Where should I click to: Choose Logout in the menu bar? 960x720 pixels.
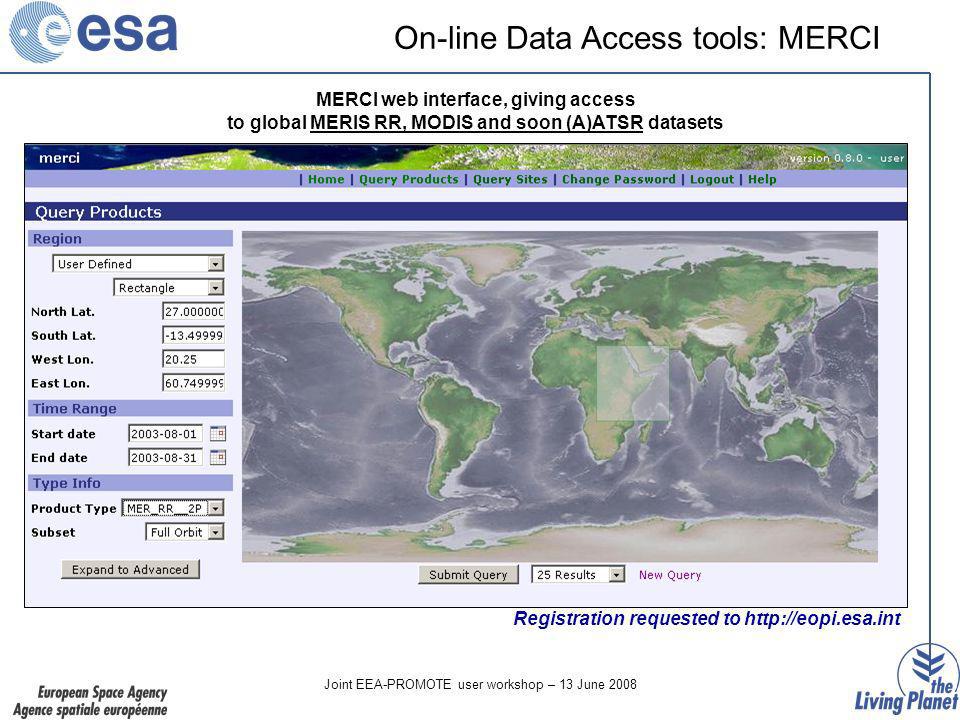click(711, 179)
